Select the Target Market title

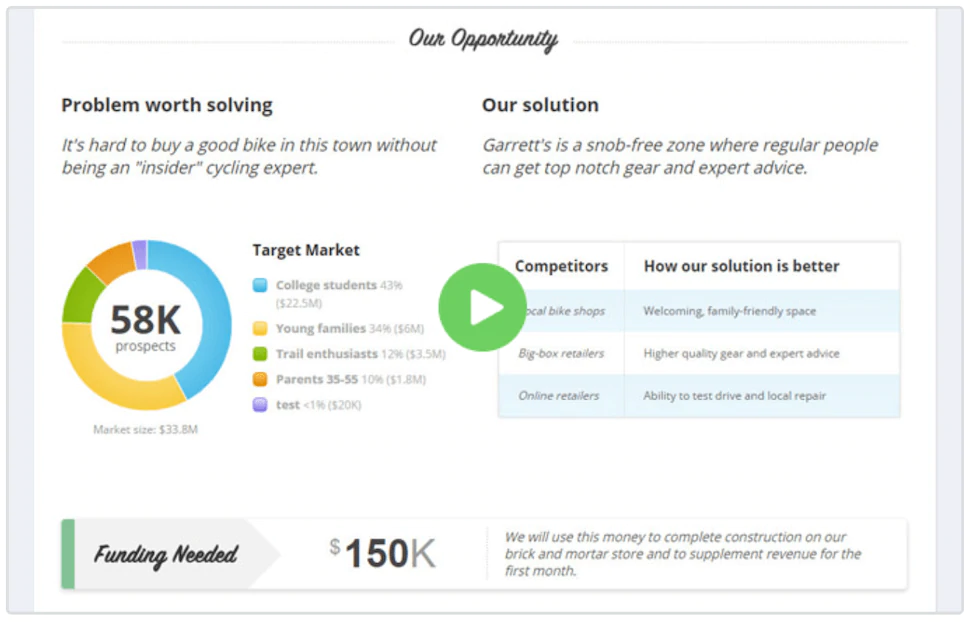click(306, 250)
